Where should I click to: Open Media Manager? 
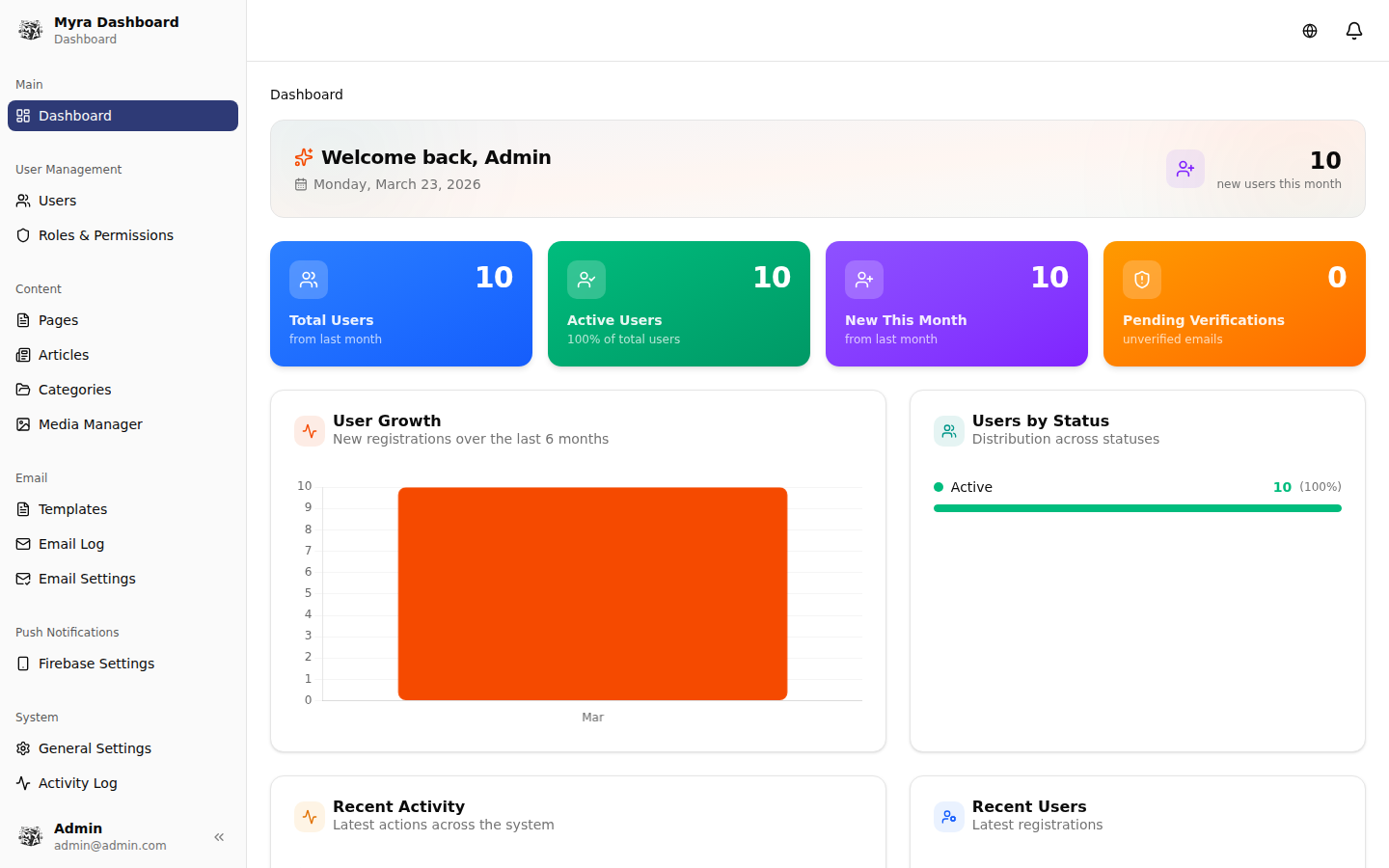click(123, 424)
